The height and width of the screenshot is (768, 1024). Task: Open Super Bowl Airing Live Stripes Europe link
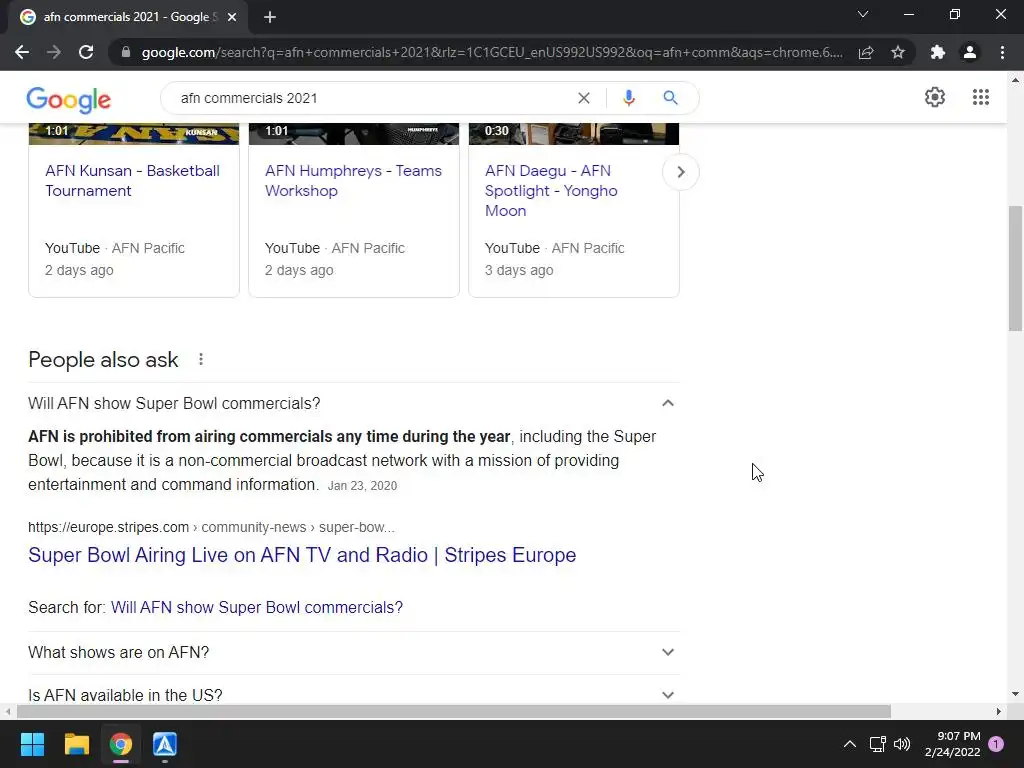pyautogui.click(x=302, y=555)
